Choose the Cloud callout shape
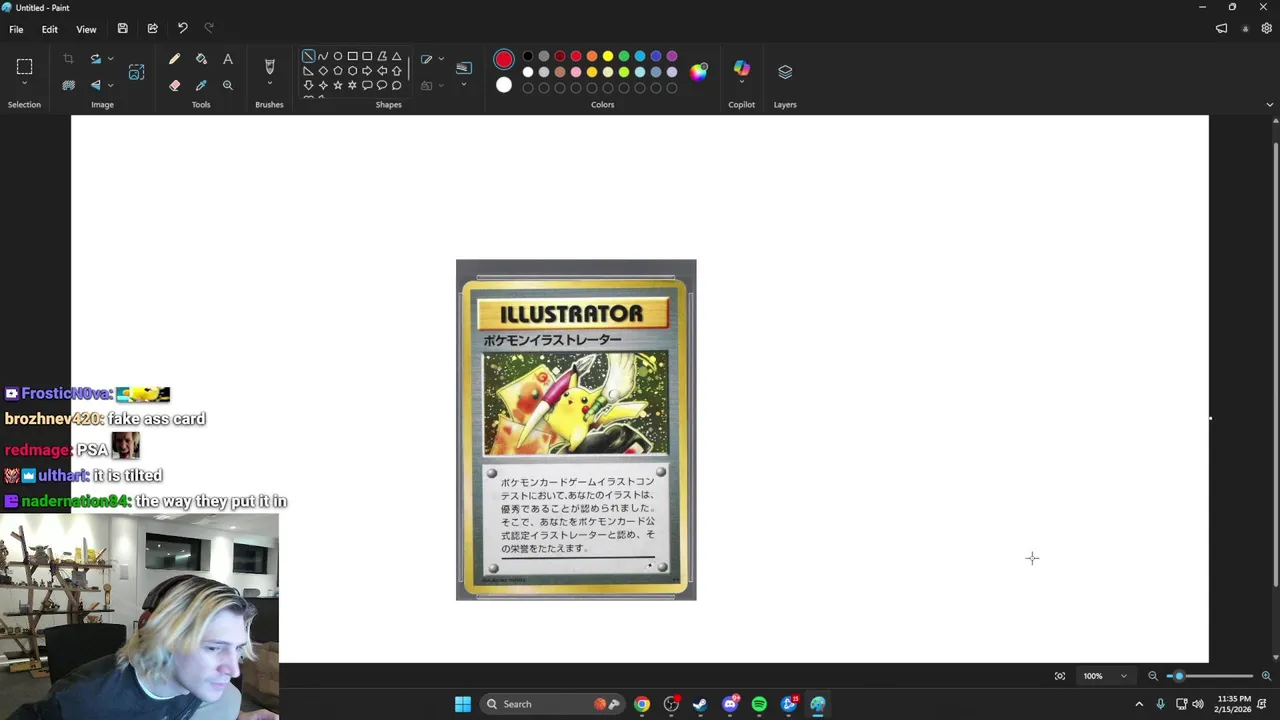The image size is (1280, 720). (397, 86)
